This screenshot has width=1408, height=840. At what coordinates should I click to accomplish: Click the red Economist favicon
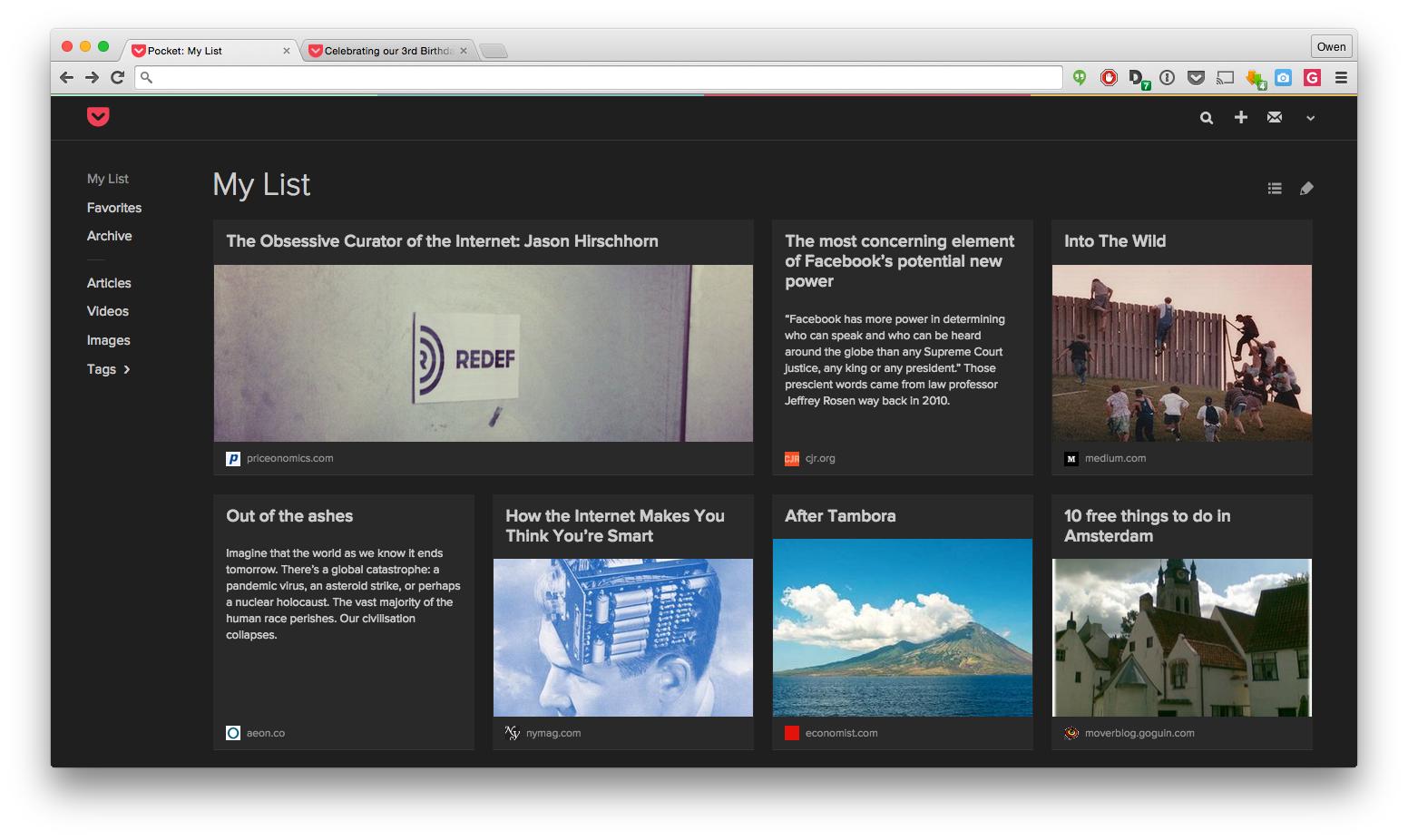[x=792, y=733]
